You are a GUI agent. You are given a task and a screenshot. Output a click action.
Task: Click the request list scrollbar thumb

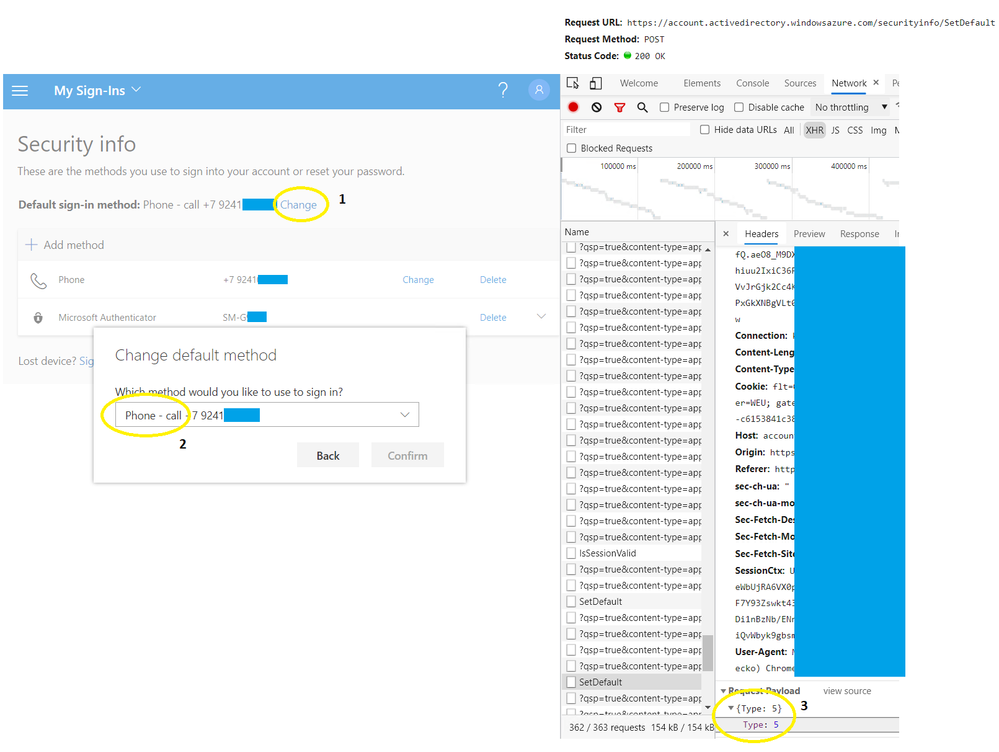(x=708, y=653)
